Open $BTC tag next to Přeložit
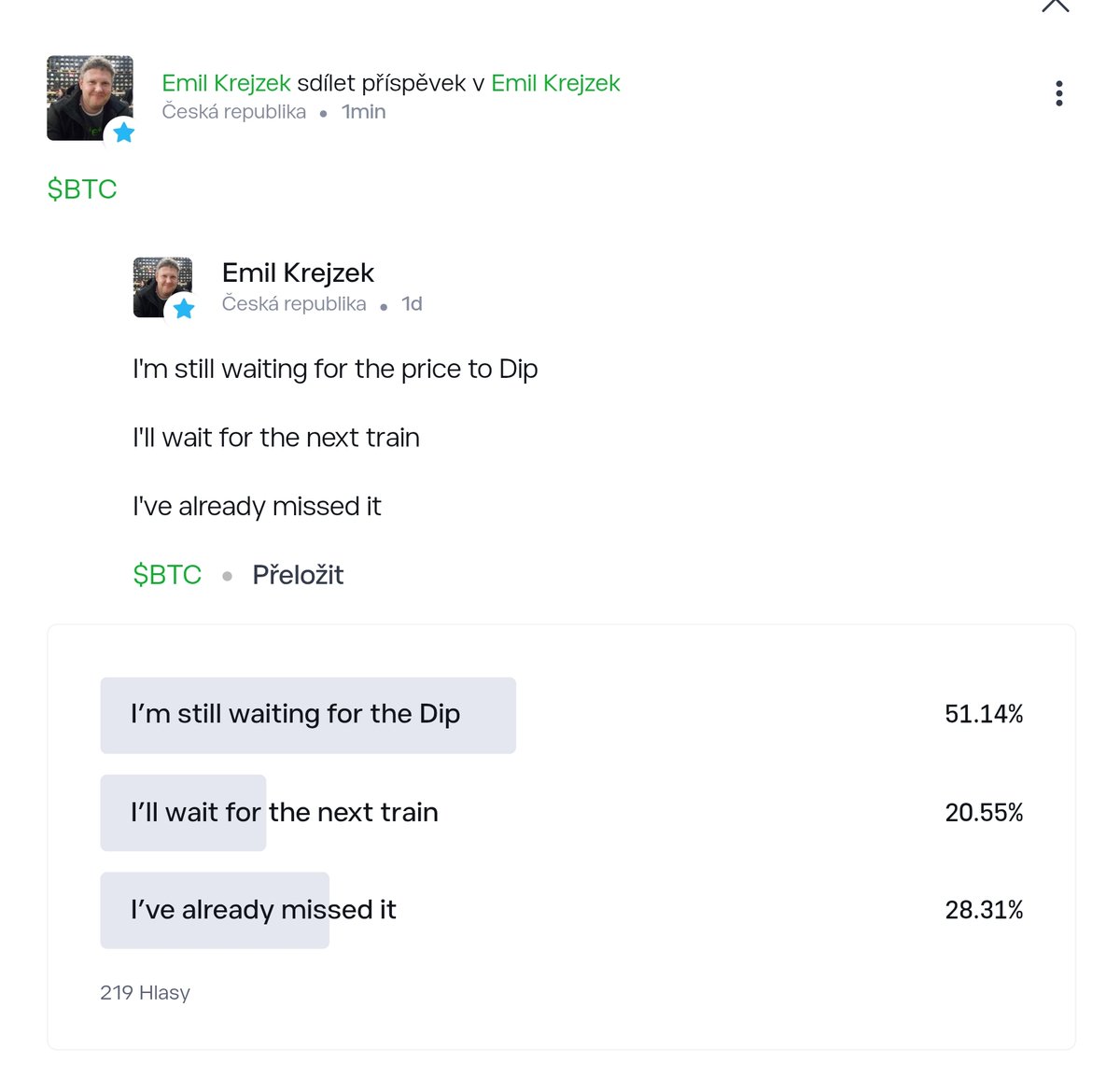1120x1091 pixels. [x=167, y=575]
